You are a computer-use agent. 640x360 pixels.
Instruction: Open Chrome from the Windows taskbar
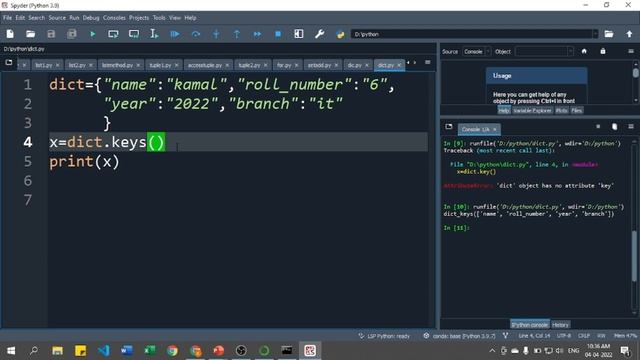tap(172, 350)
